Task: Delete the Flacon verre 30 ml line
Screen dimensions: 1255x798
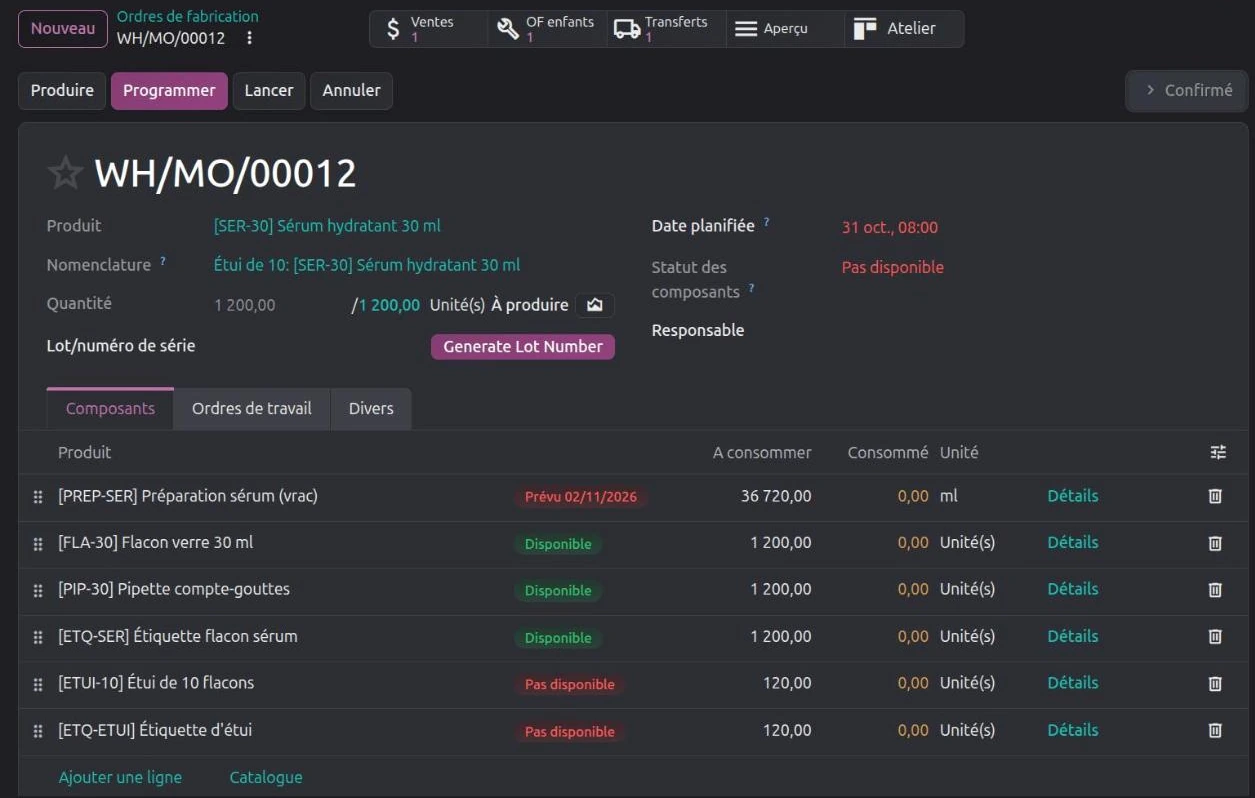Action: click(1215, 543)
